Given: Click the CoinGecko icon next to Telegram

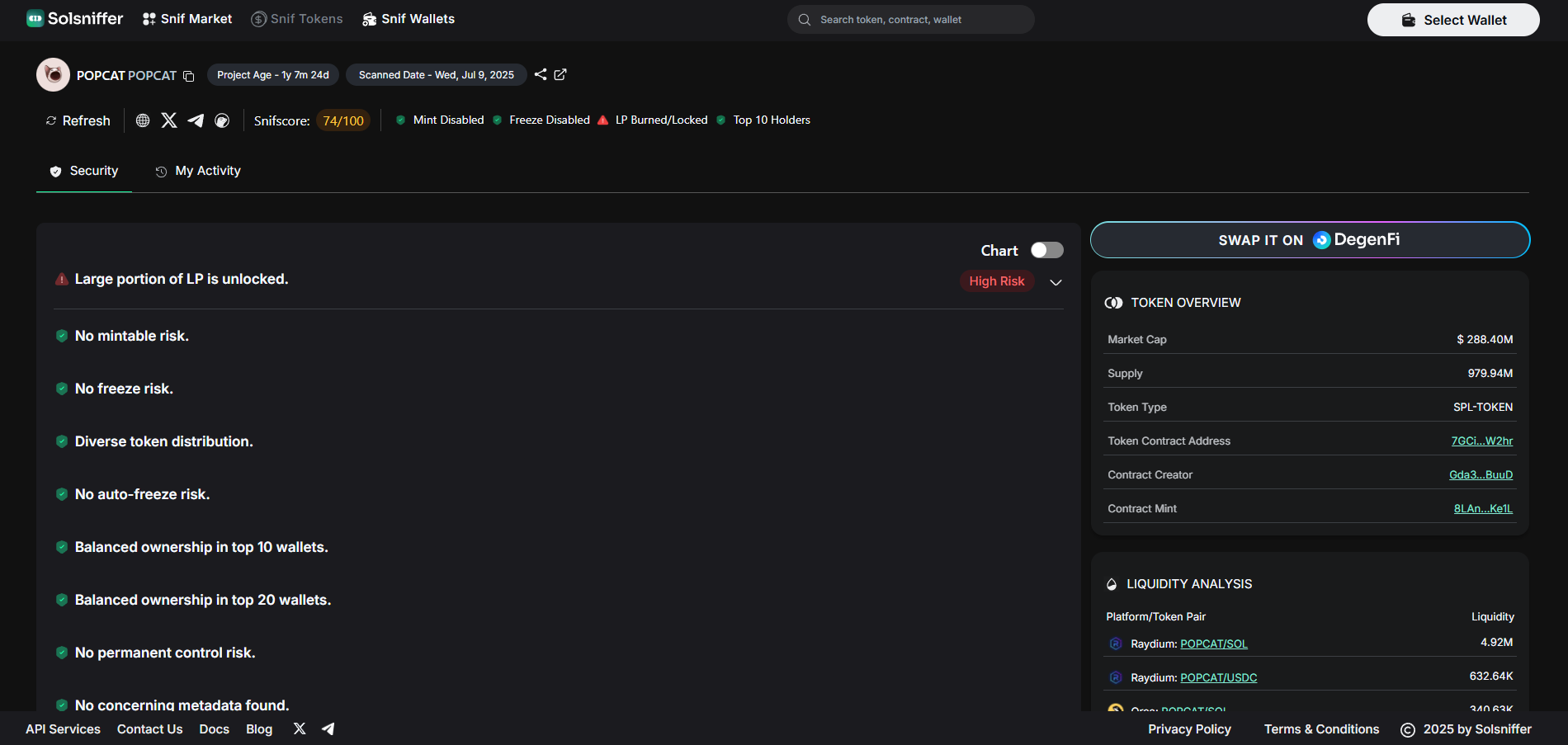Looking at the screenshot, I should (x=222, y=120).
